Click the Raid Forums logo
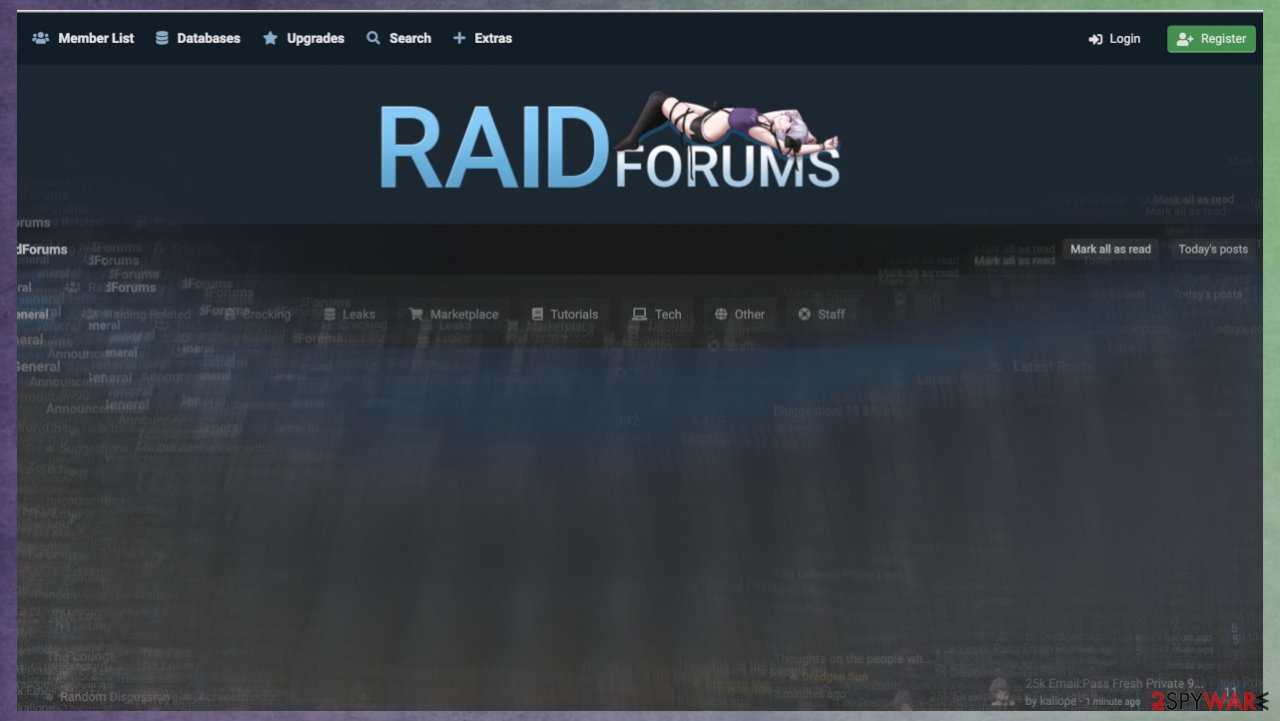1280x721 pixels. point(610,142)
